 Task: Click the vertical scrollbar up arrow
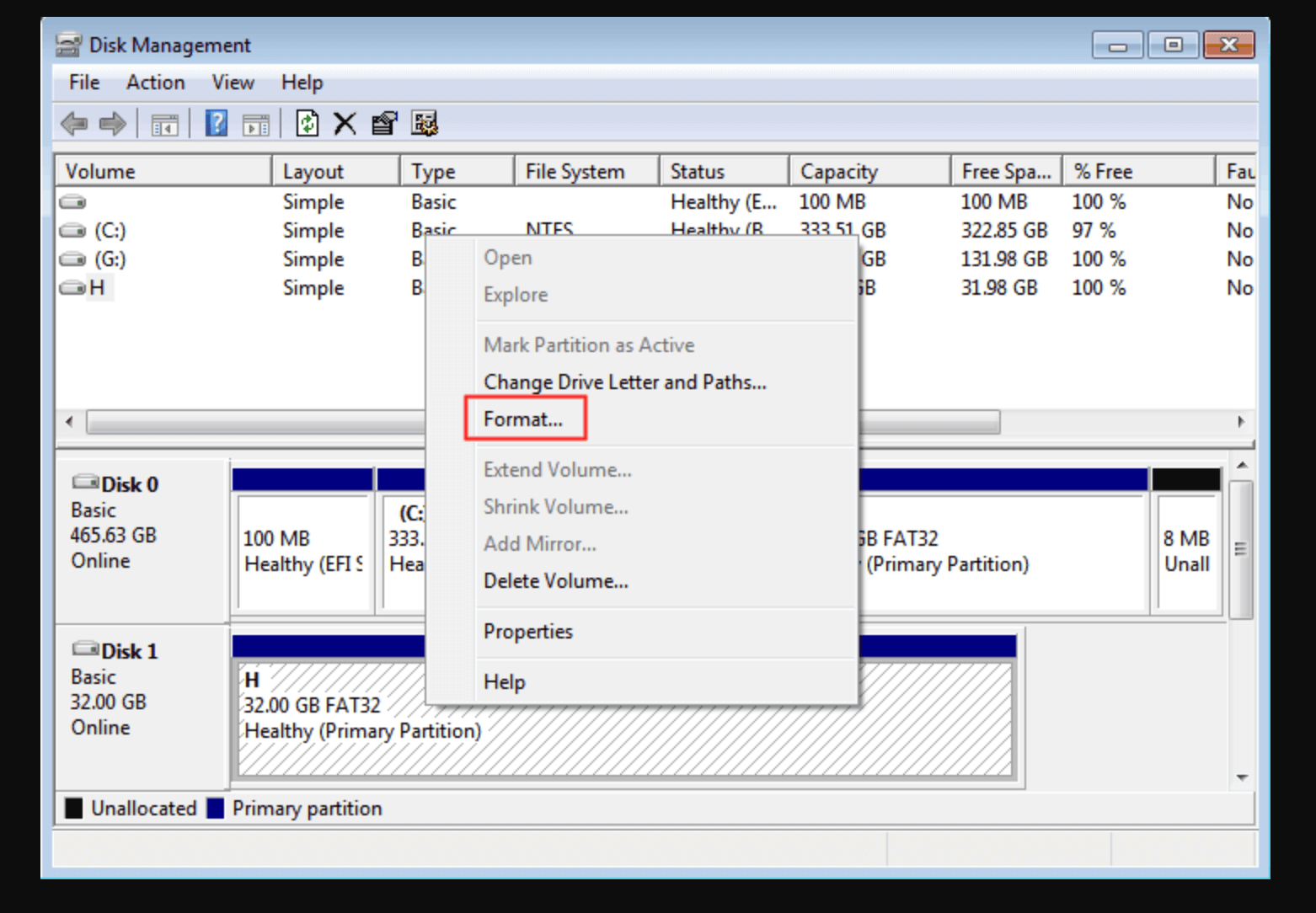pos(1241,463)
